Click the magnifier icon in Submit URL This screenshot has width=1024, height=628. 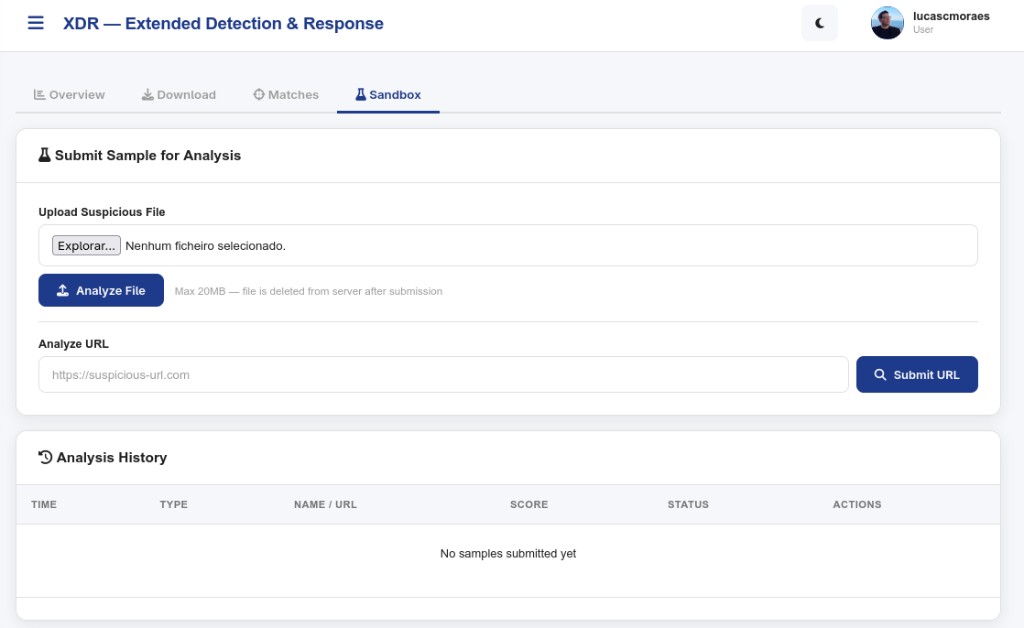[x=880, y=375]
